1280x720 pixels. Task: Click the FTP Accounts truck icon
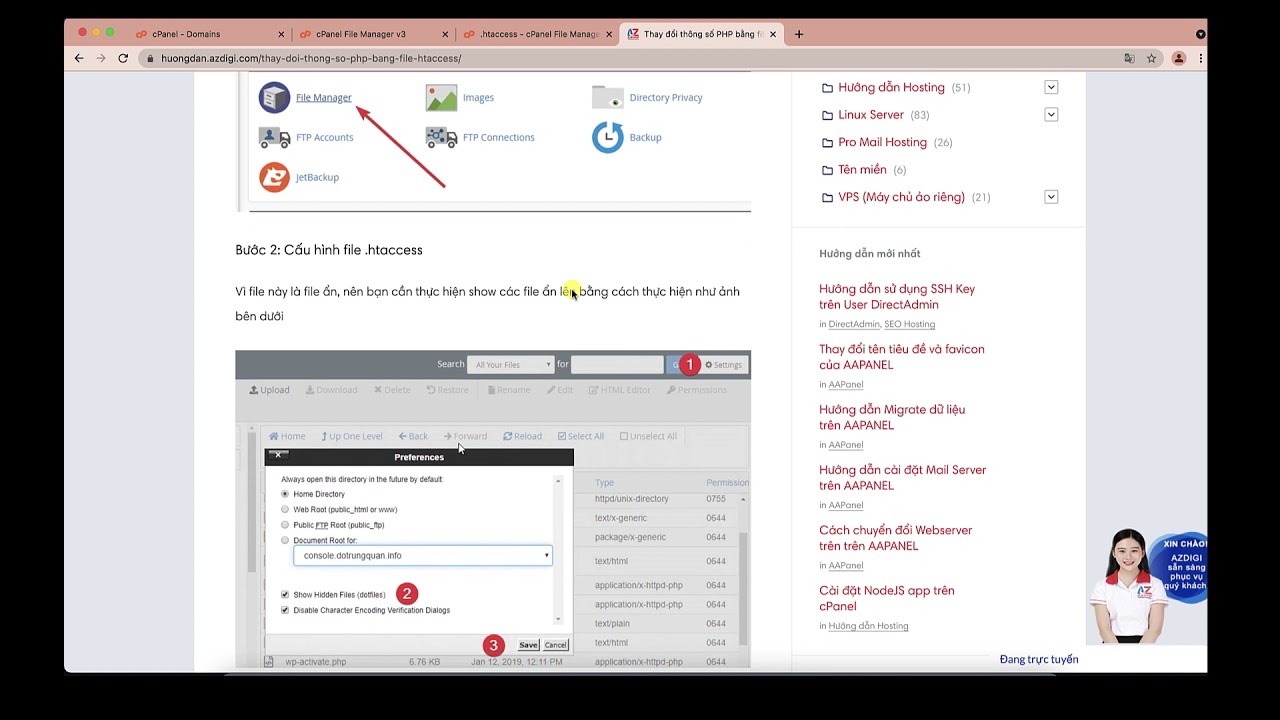coord(274,137)
